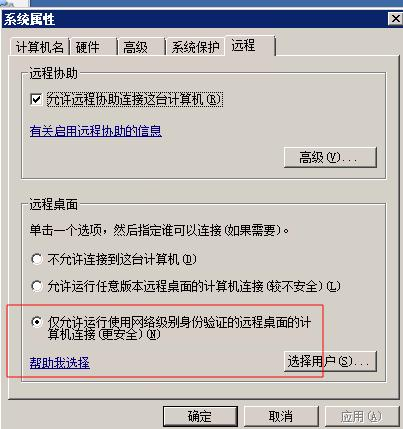Image resolution: width=403 pixels, height=429 pixels.
Task: Uncheck 允许远程协助连接这台计算机 checkbox
Action: pos(36,99)
